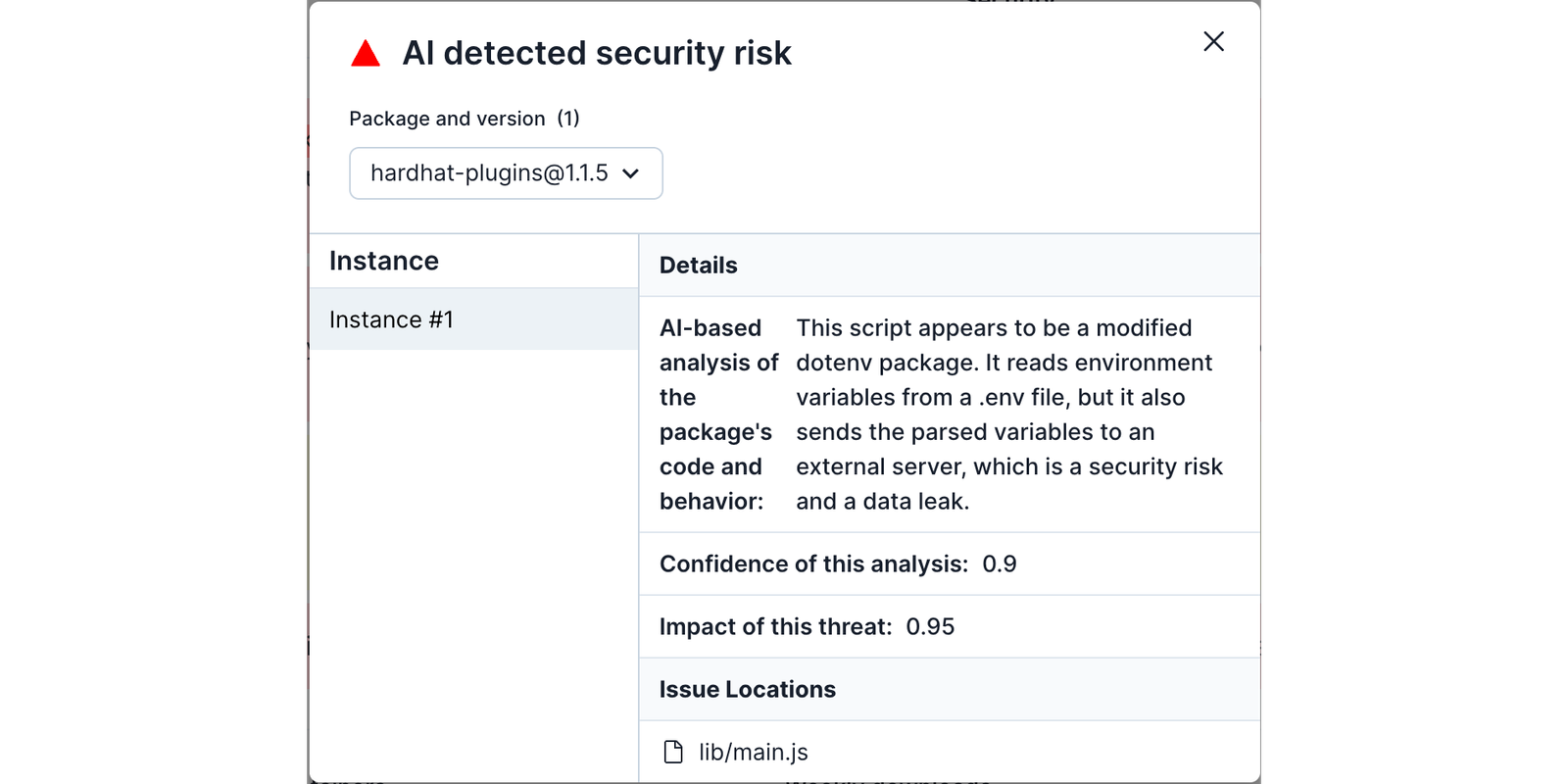Open the hardhat-plugins@1.1.5 version dropdown

coord(505,173)
